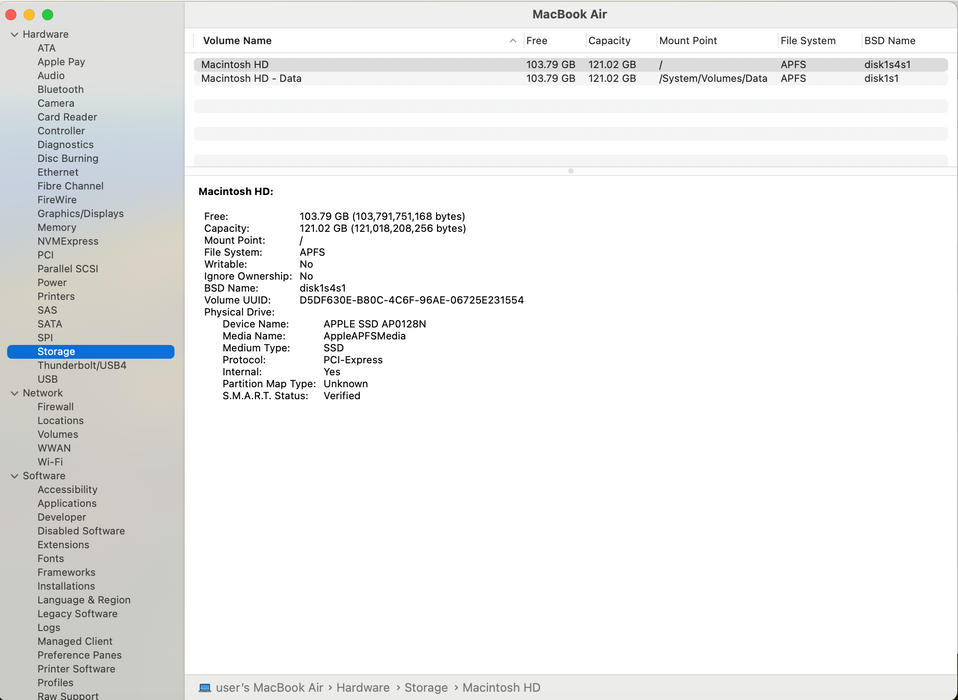Select Disc Burning item
Image resolution: width=958 pixels, height=700 pixels.
[x=68, y=158]
